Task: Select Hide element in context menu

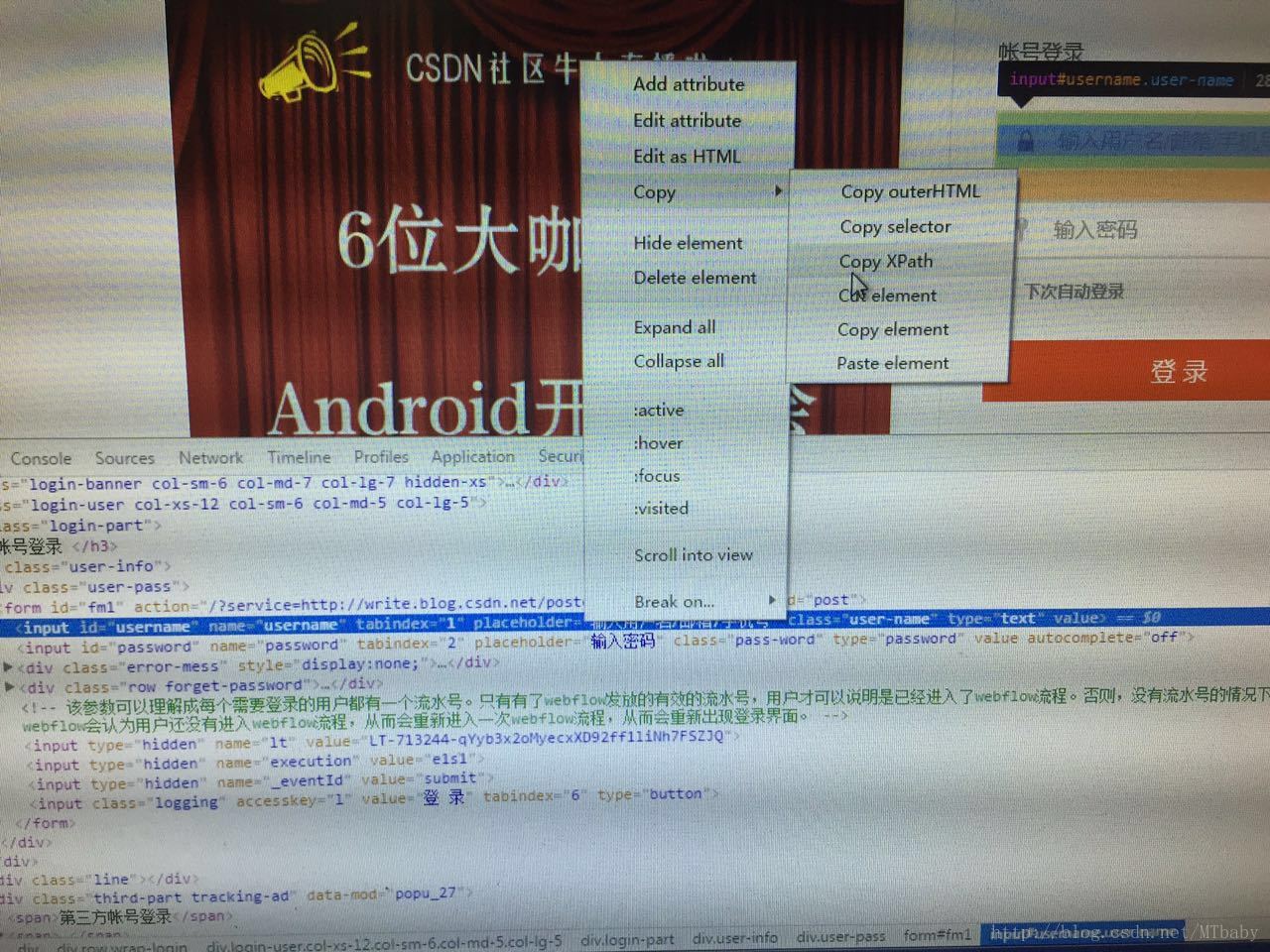Action: click(x=688, y=243)
